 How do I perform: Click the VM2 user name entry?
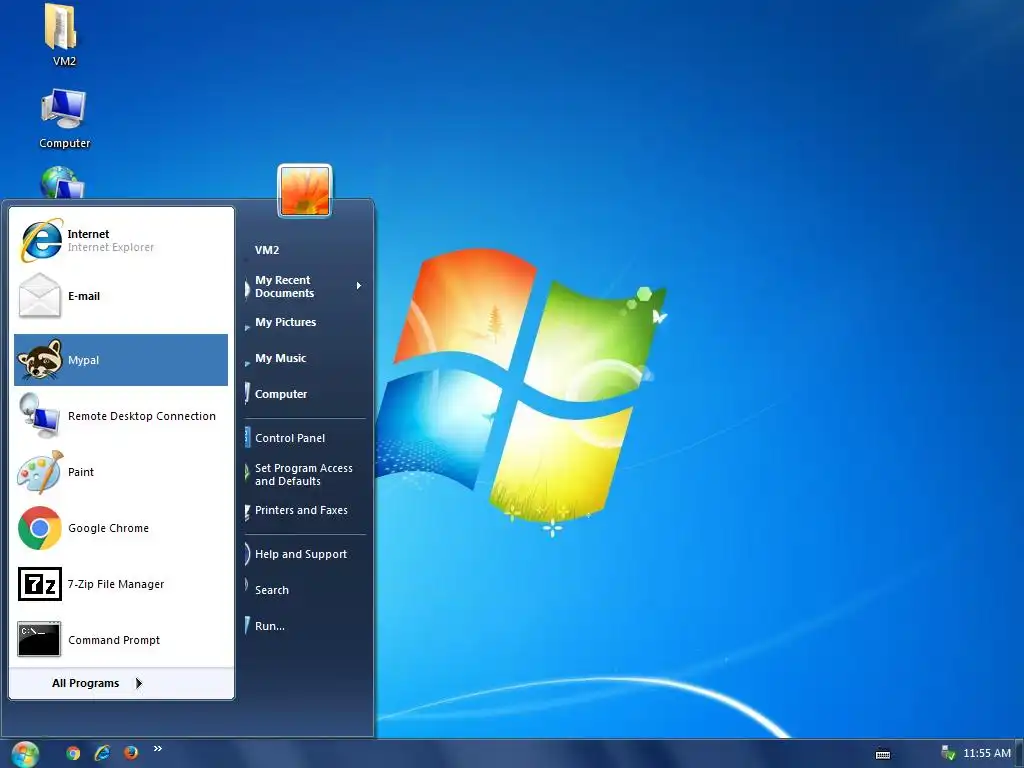[267, 250]
